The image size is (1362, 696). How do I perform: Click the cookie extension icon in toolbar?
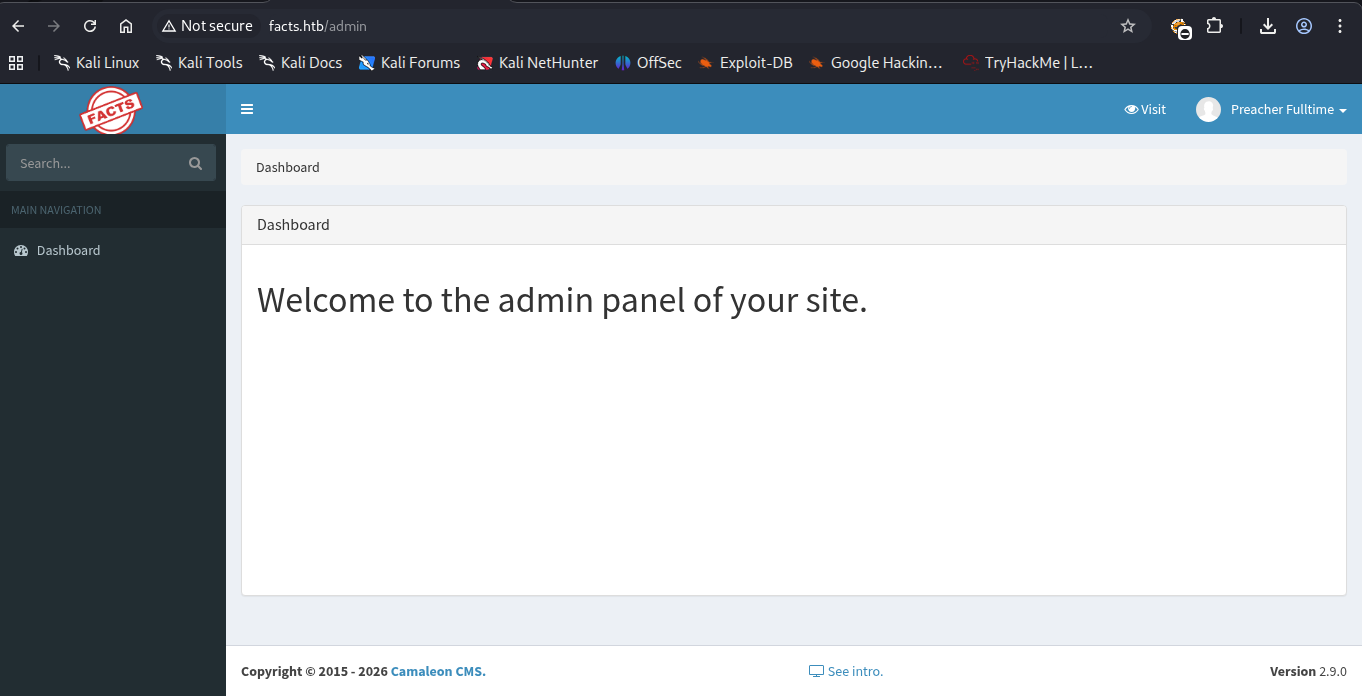[x=1181, y=28]
